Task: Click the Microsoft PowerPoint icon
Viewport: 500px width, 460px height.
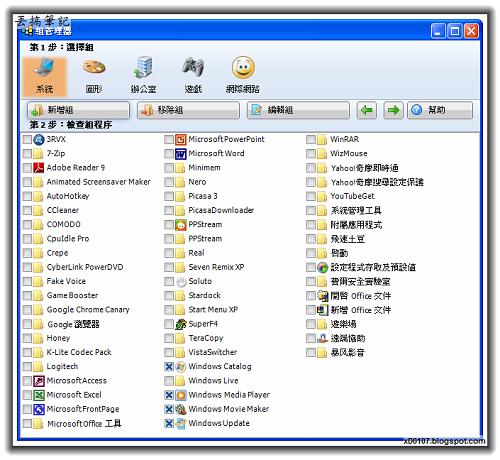Action: [x=181, y=140]
